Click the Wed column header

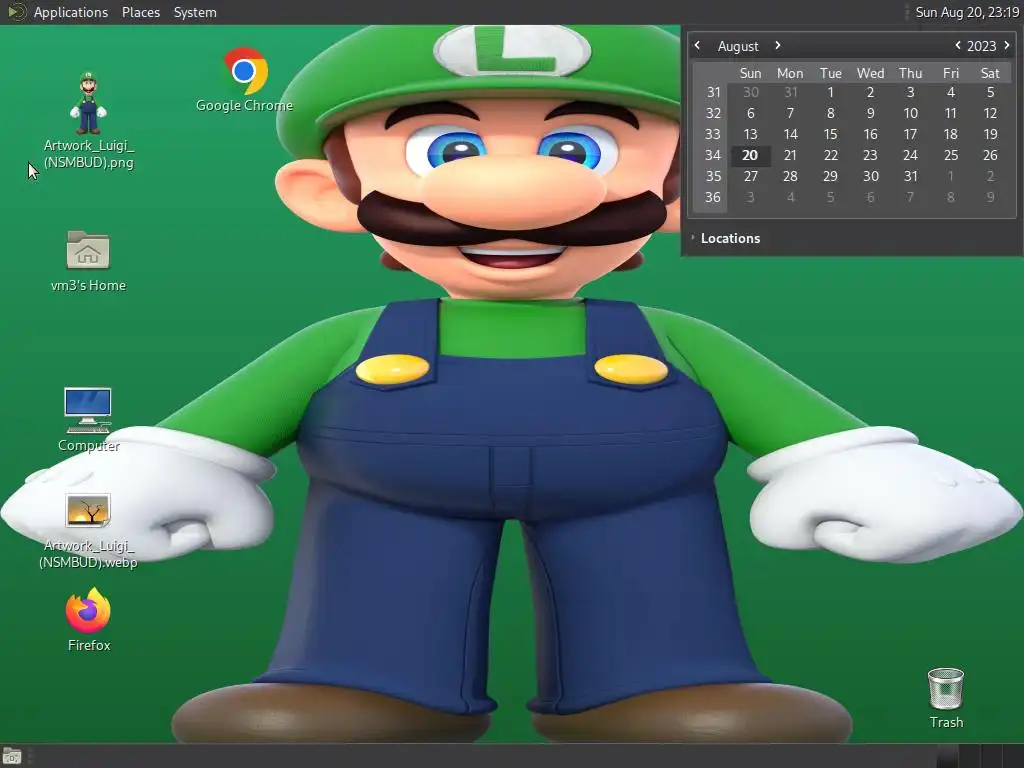click(x=870, y=73)
